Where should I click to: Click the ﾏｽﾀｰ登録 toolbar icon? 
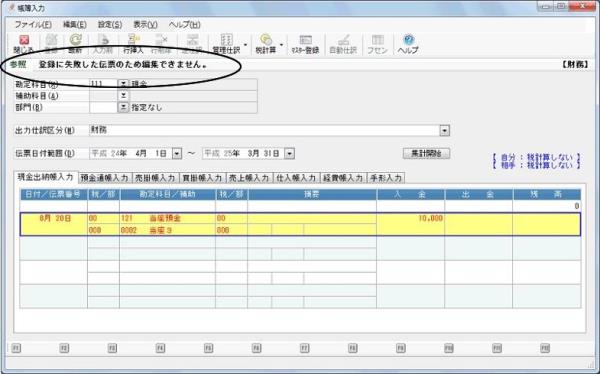coord(305,44)
